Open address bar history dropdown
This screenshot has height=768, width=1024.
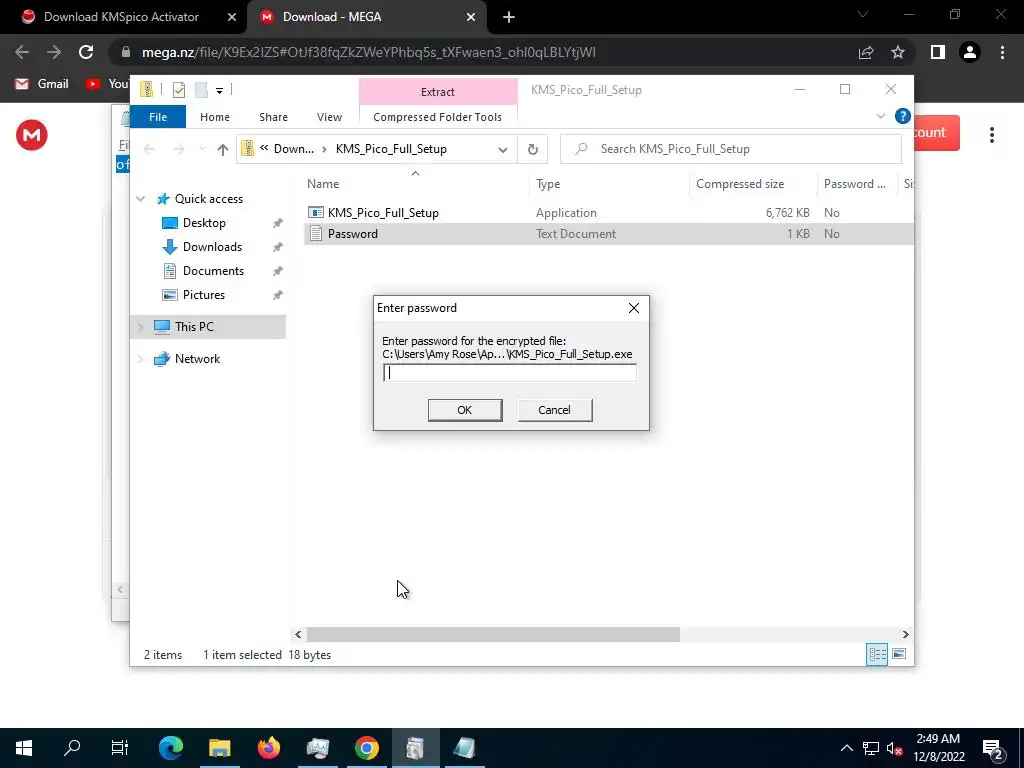502,150
